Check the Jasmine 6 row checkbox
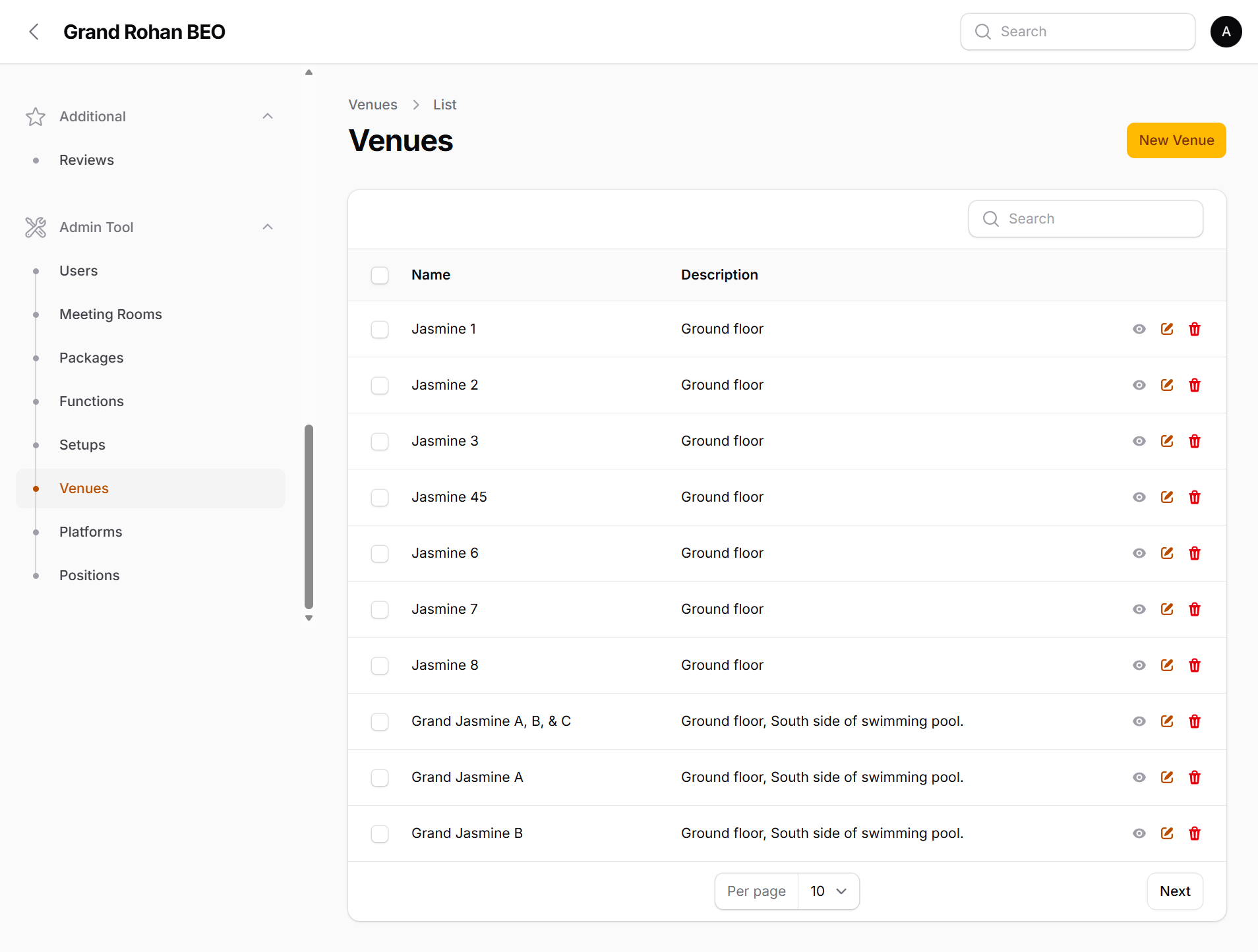 point(380,553)
